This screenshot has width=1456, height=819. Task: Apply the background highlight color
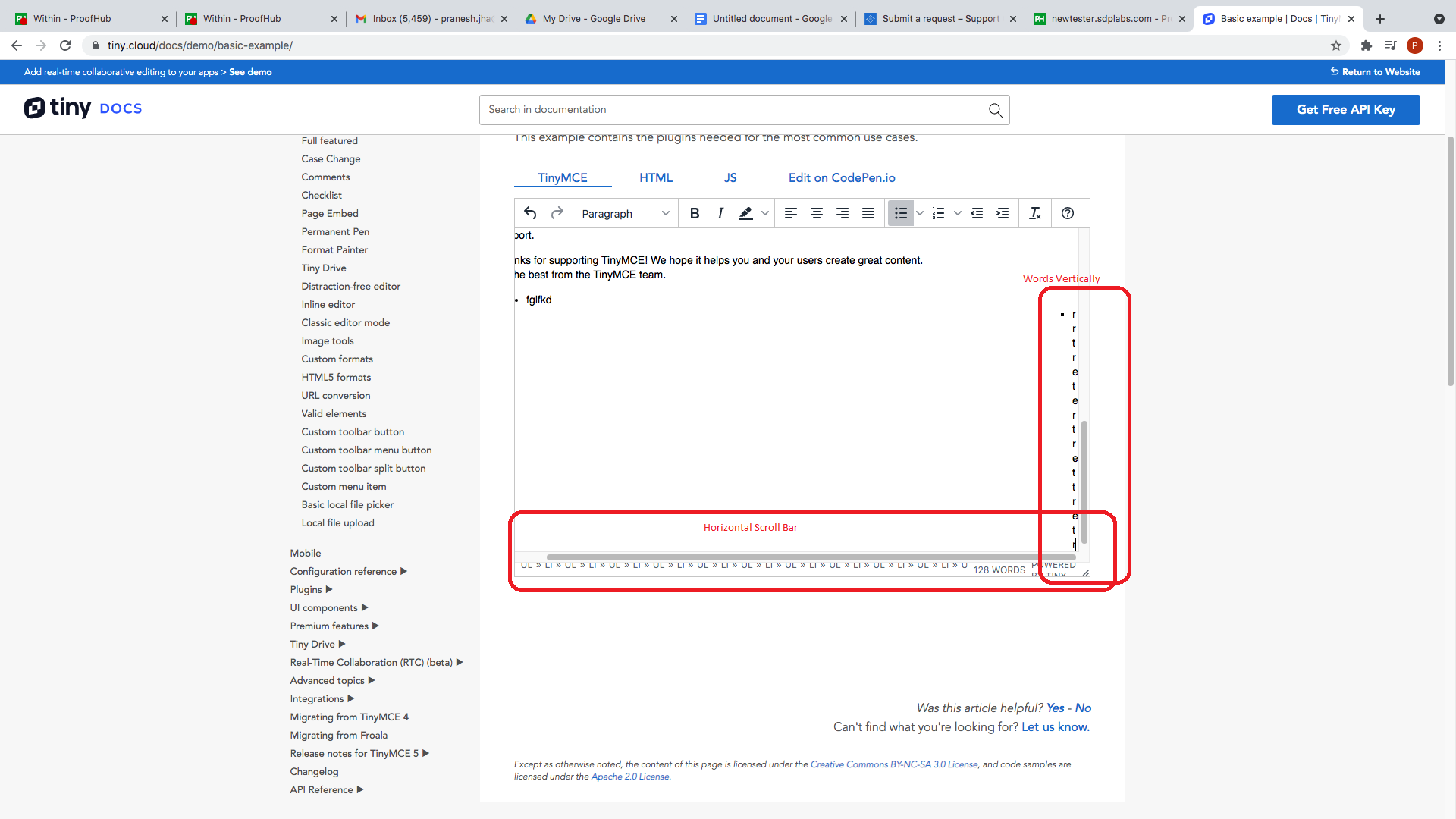click(746, 213)
